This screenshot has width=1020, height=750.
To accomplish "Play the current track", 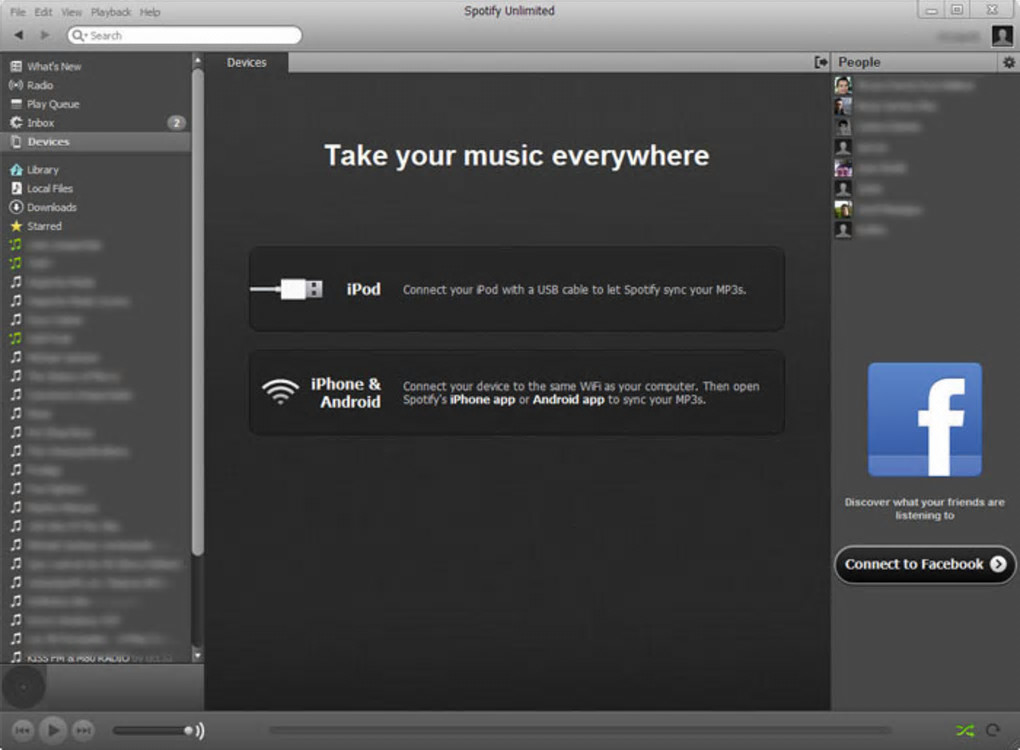I will [x=53, y=730].
